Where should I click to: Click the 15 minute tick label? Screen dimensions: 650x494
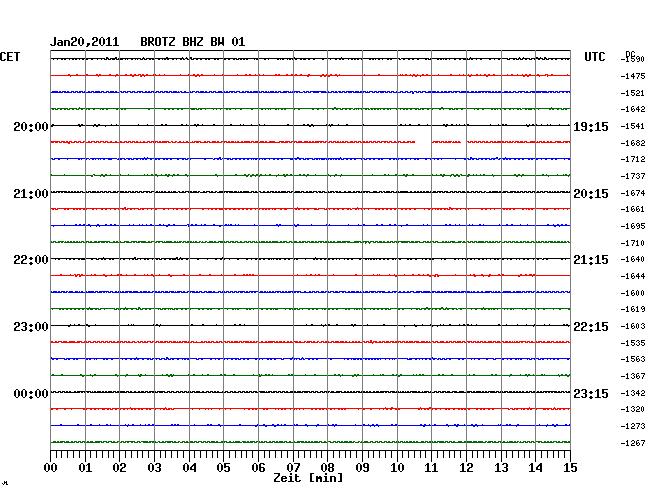[x=569, y=467]
